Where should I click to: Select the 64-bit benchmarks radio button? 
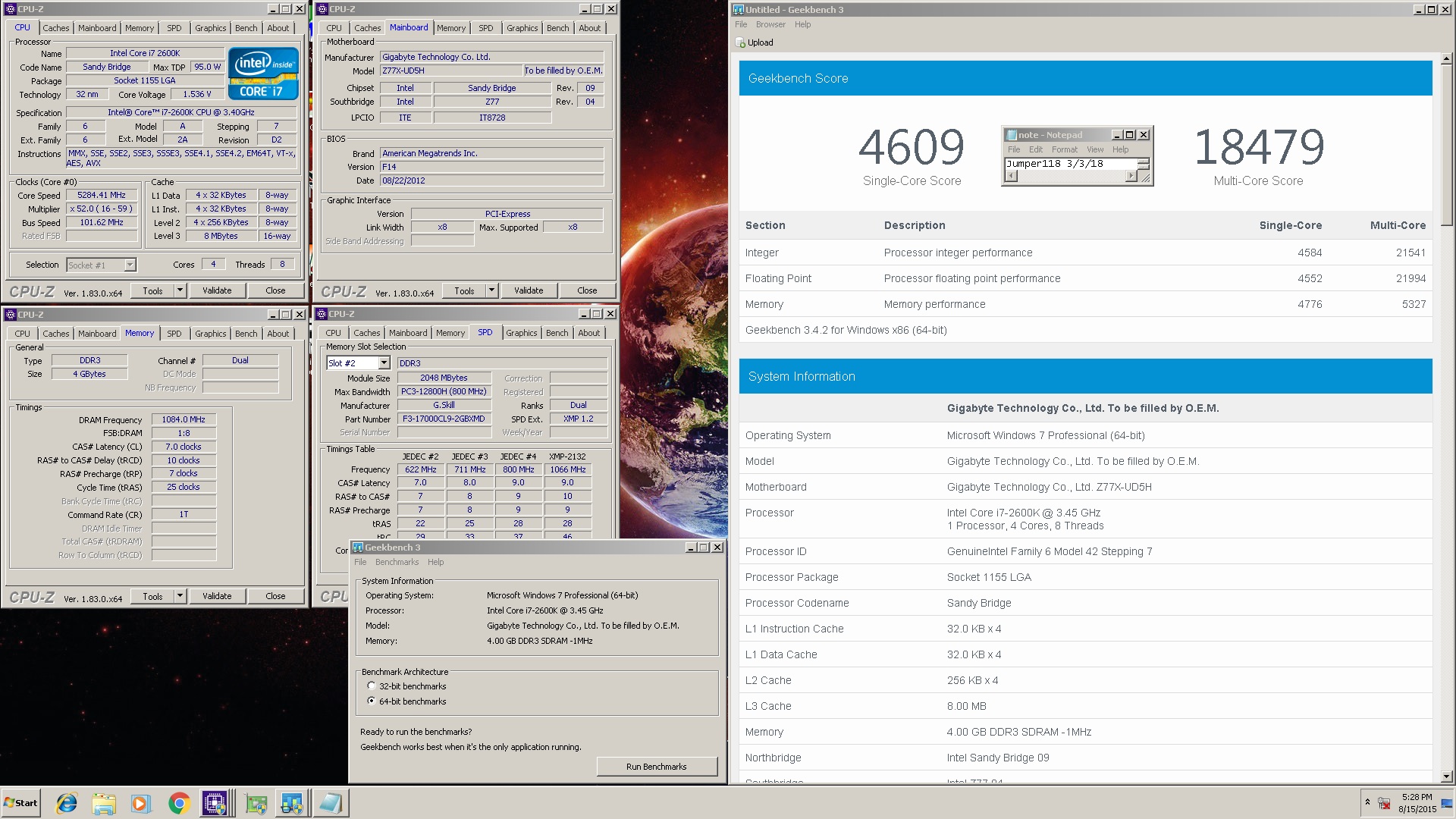[372, 701]
